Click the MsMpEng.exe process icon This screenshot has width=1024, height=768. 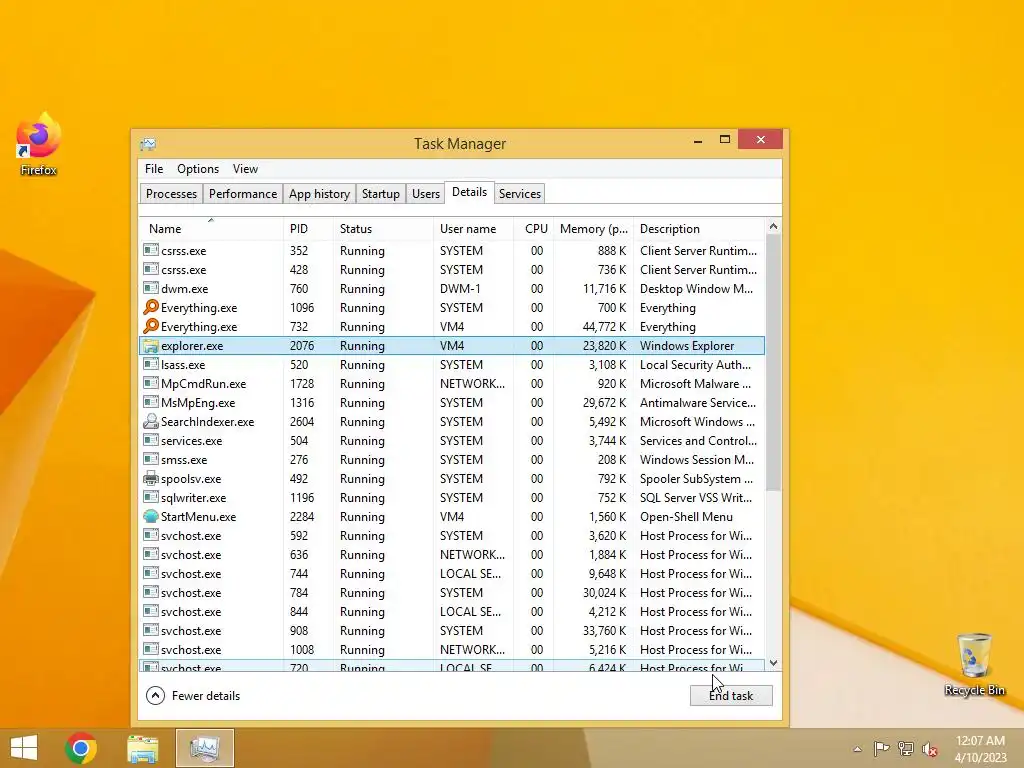pyautogui.click(x=151, y=402)
